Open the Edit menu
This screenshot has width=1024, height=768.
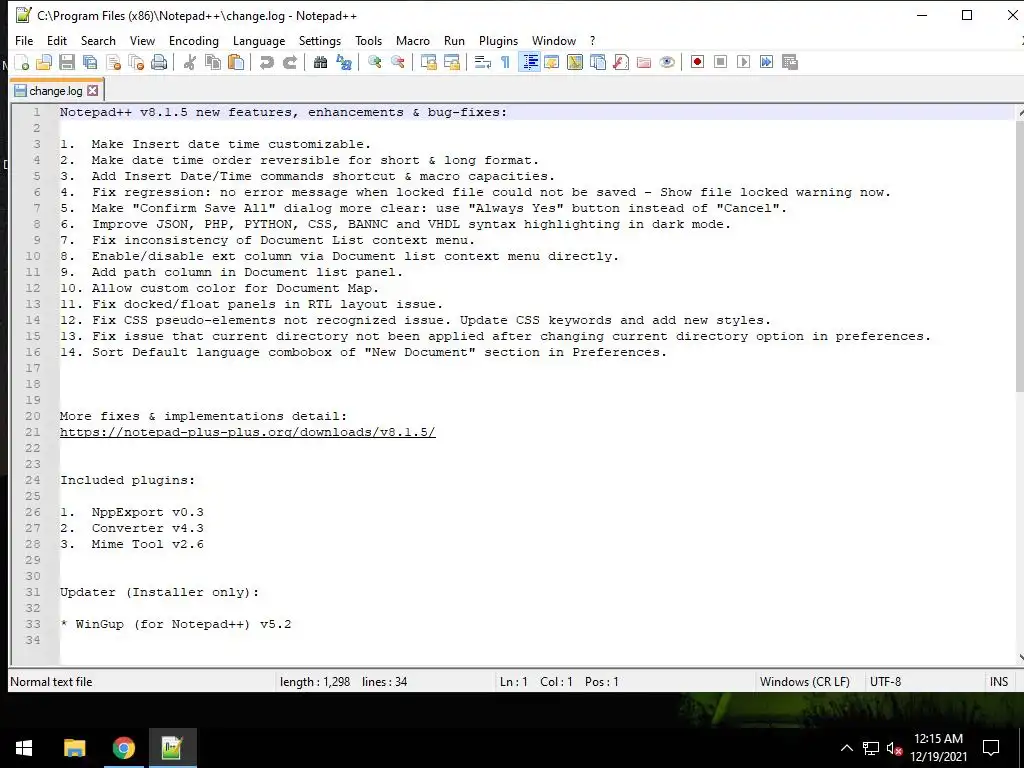tap(57, 40)
